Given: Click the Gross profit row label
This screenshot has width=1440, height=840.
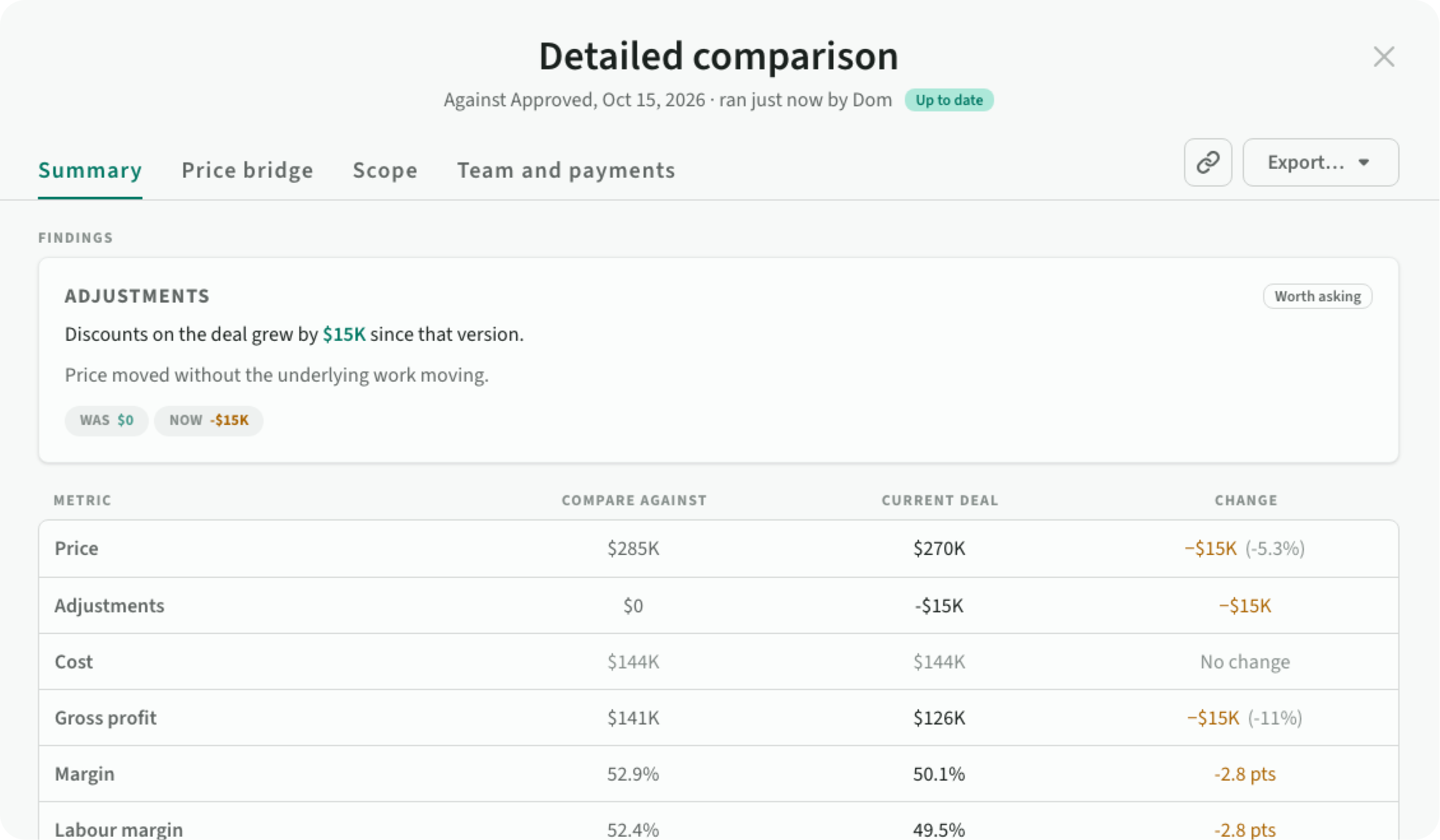Looking at the screenshot, I should tap(106, 718).
